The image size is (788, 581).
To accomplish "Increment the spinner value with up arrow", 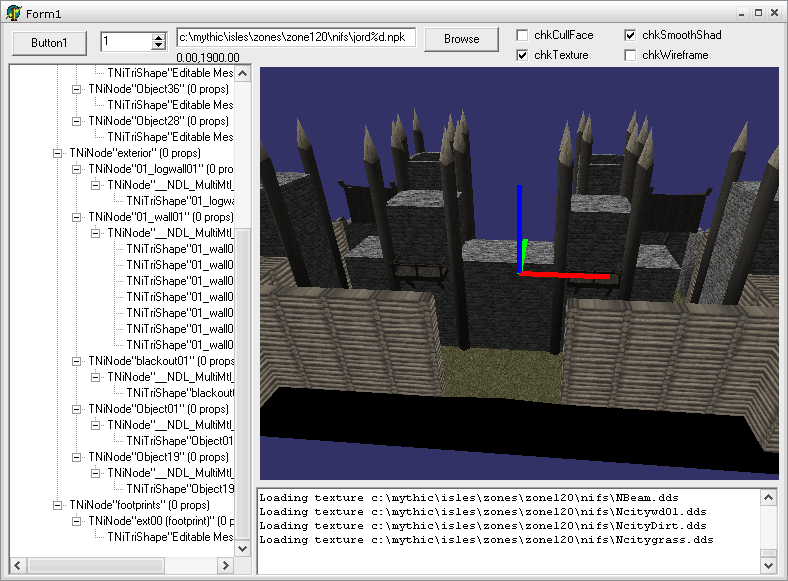I will tap(159, 37).
